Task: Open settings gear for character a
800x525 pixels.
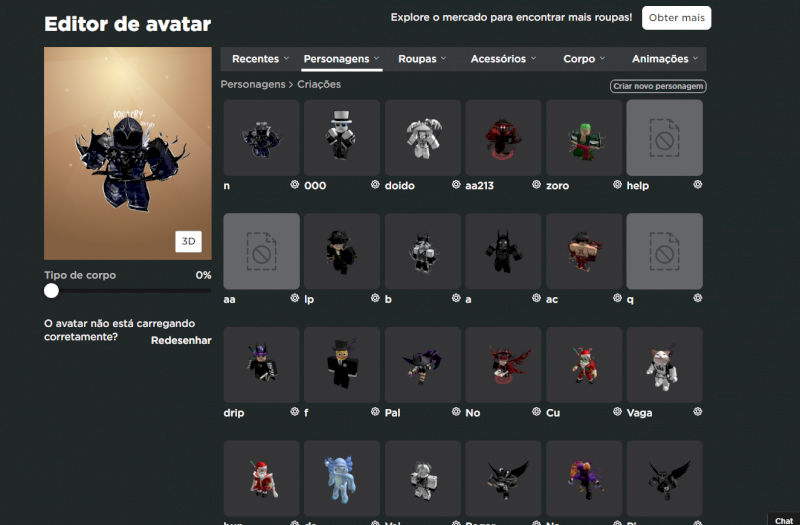Action: 536,298
